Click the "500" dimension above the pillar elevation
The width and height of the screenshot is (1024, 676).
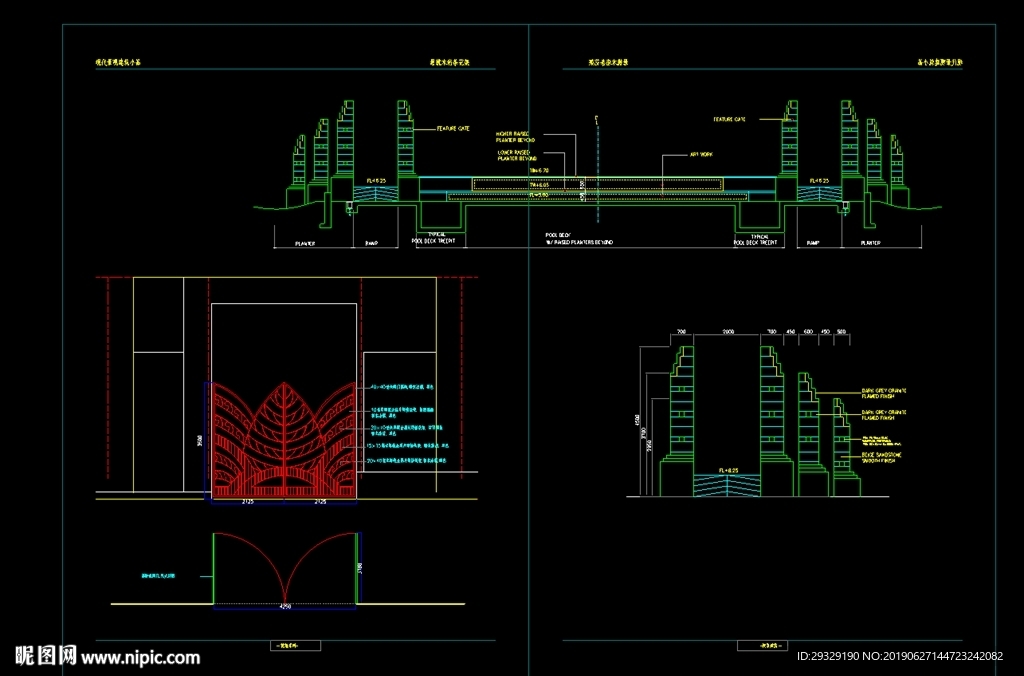pyautogui.click(x=841, y=332)
